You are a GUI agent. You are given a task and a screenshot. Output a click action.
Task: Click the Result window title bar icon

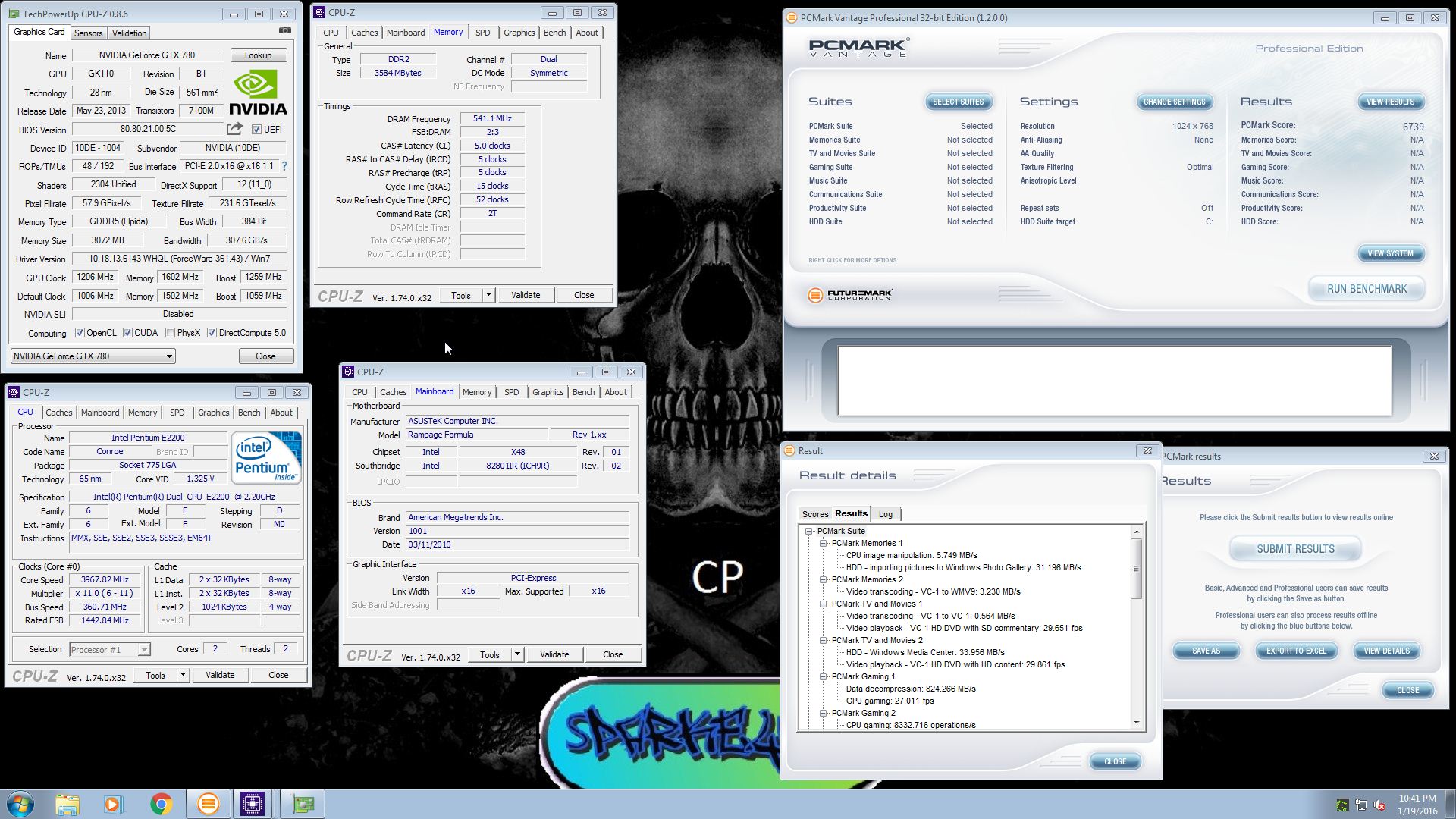pos(789,450)
